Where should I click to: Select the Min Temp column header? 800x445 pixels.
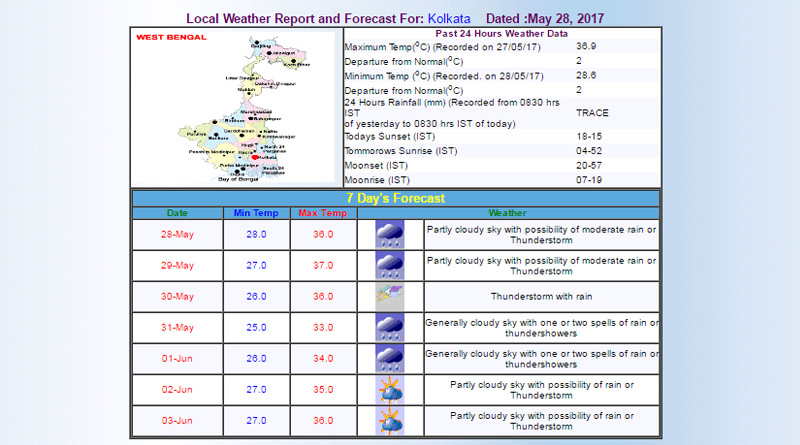[256, 213]
